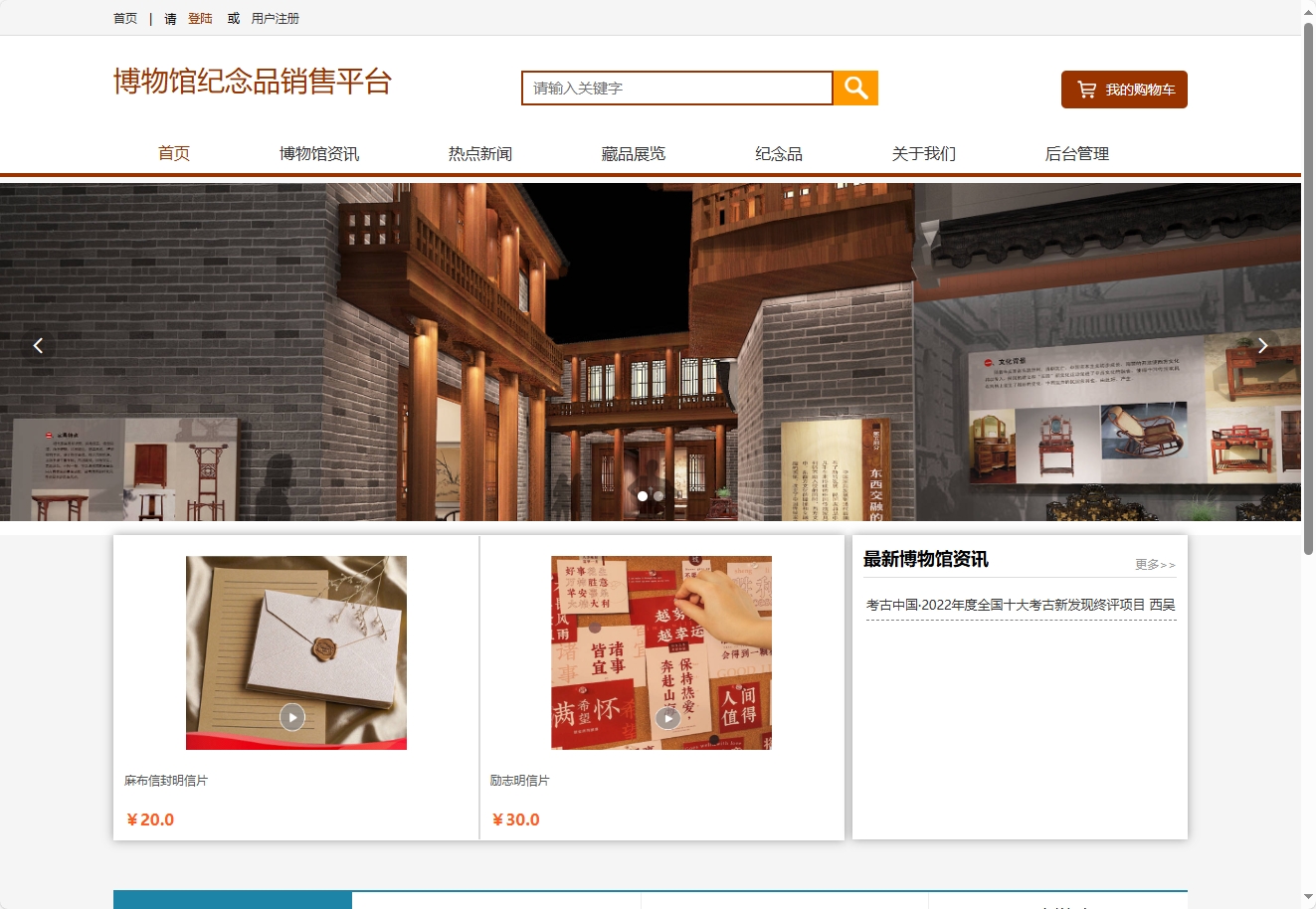Viewport: 1316px width, 909px height.
Task: Click the orange search magnifier icon
Action: click(855, 88)
